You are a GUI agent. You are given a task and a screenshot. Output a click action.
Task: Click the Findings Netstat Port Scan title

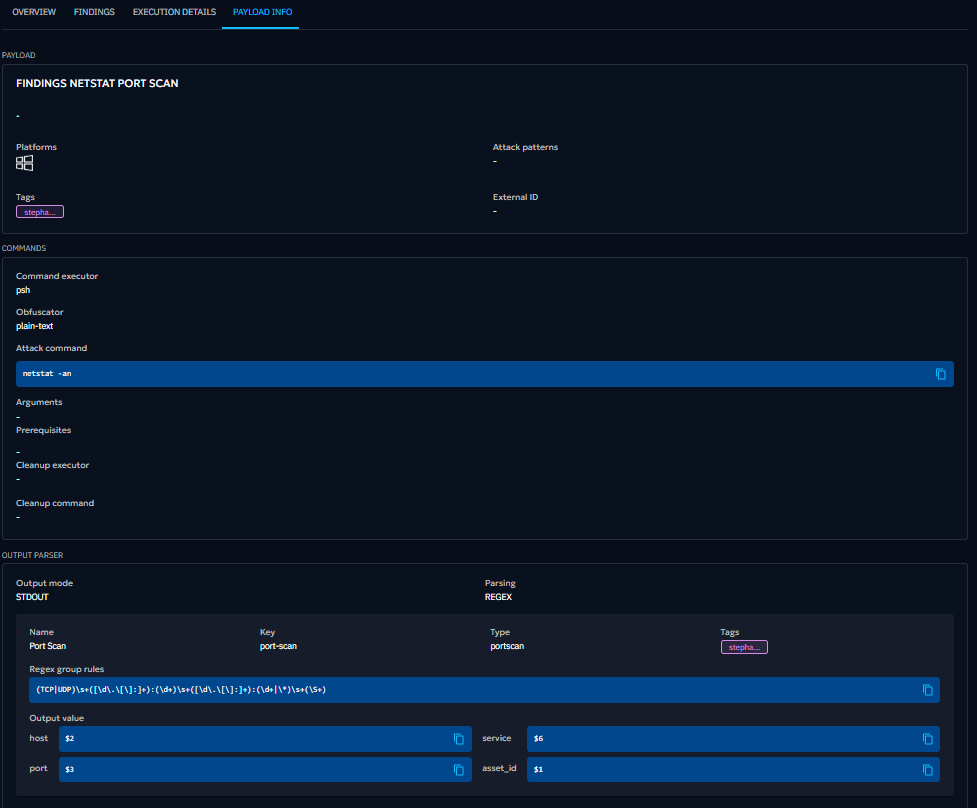[x=97, y=84]
